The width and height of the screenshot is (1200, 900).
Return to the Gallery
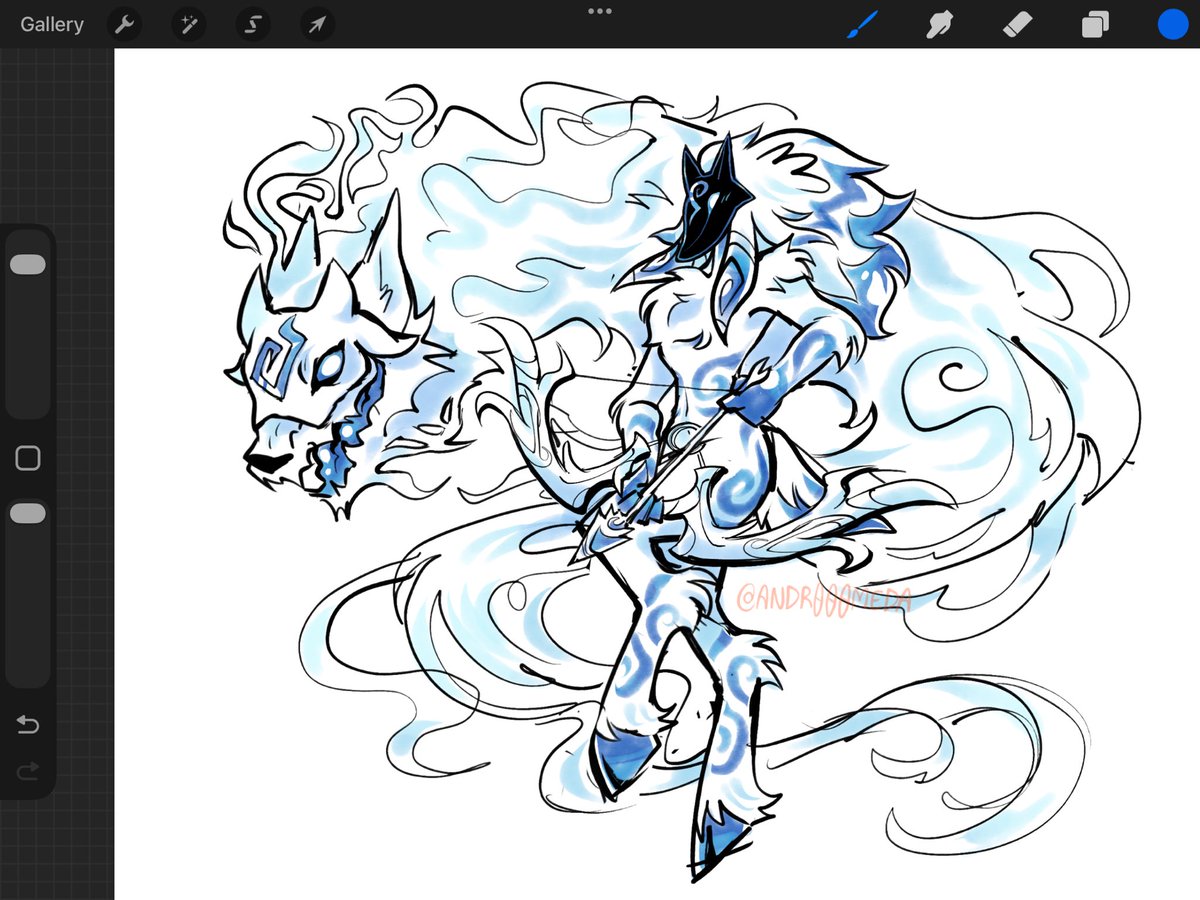pos(52,24)
